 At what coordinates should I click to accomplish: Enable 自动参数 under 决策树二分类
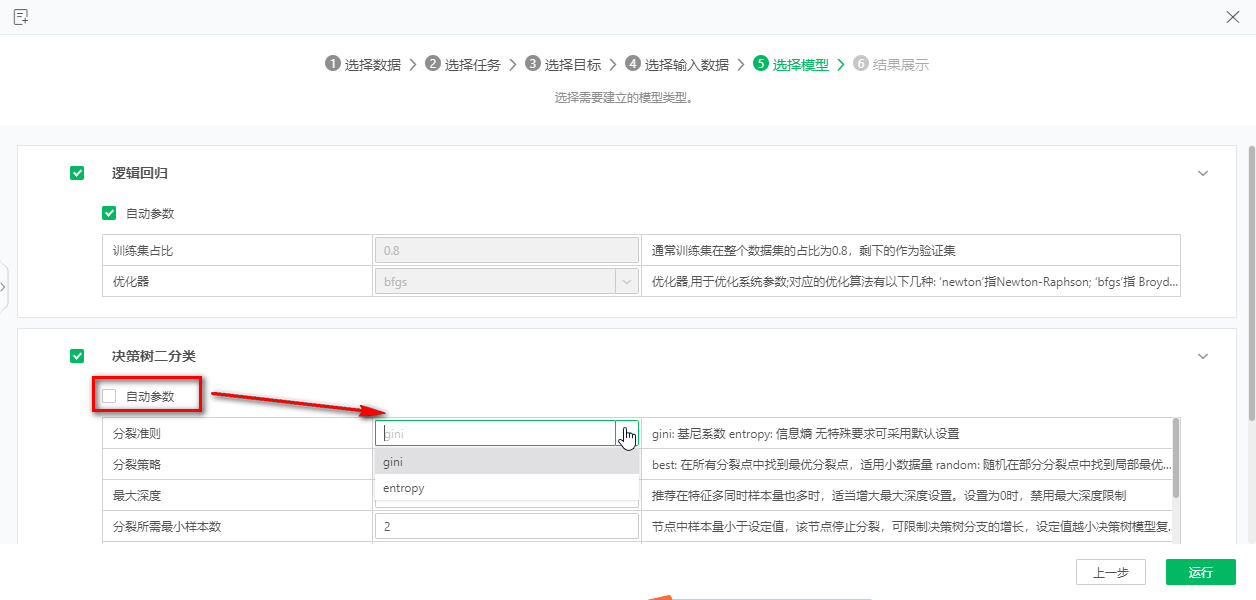[x=109, y=396]
